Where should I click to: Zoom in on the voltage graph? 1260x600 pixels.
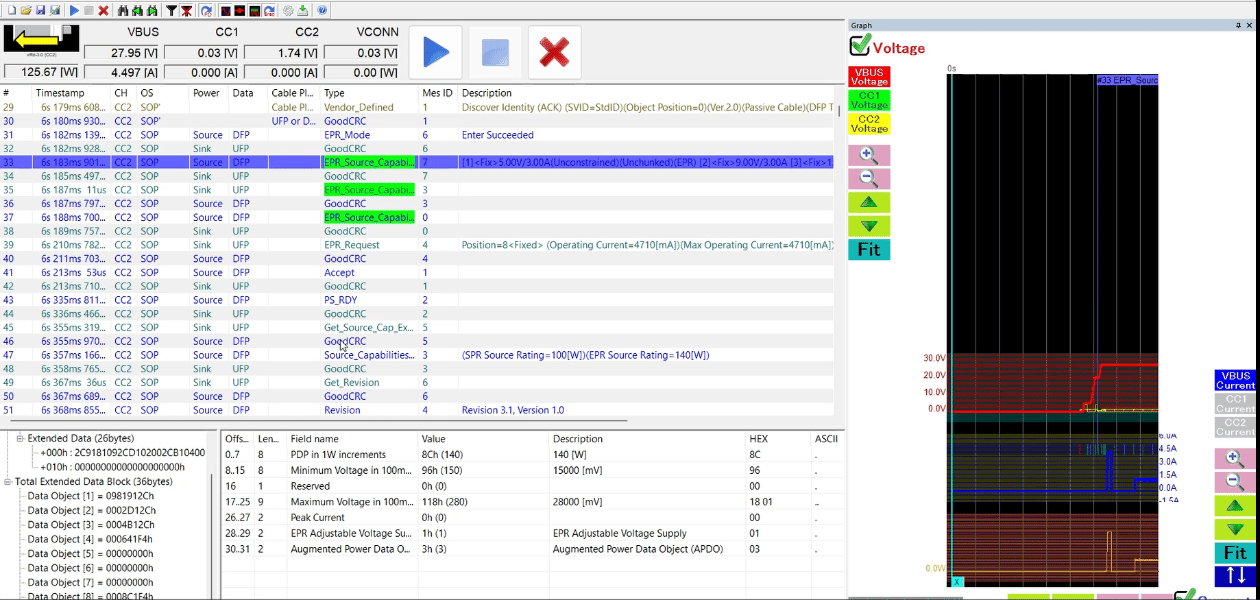[x=868, y=155]
